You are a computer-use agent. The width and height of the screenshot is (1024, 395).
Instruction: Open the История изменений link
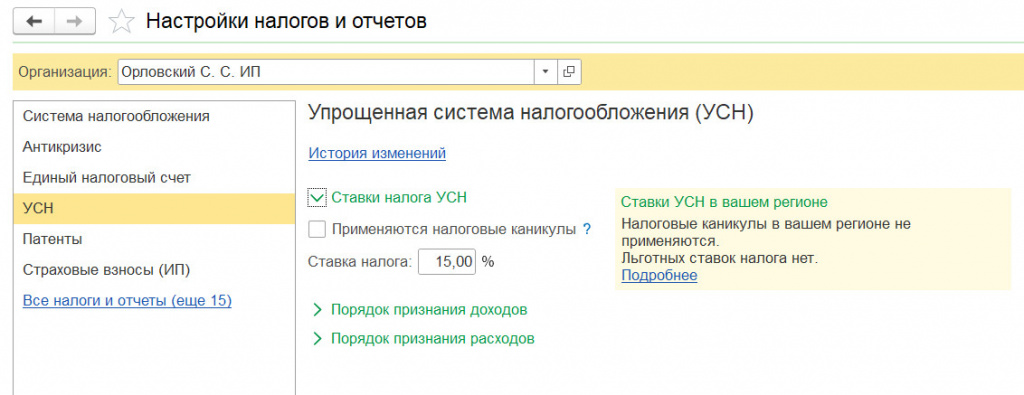[x=377, y=153]
